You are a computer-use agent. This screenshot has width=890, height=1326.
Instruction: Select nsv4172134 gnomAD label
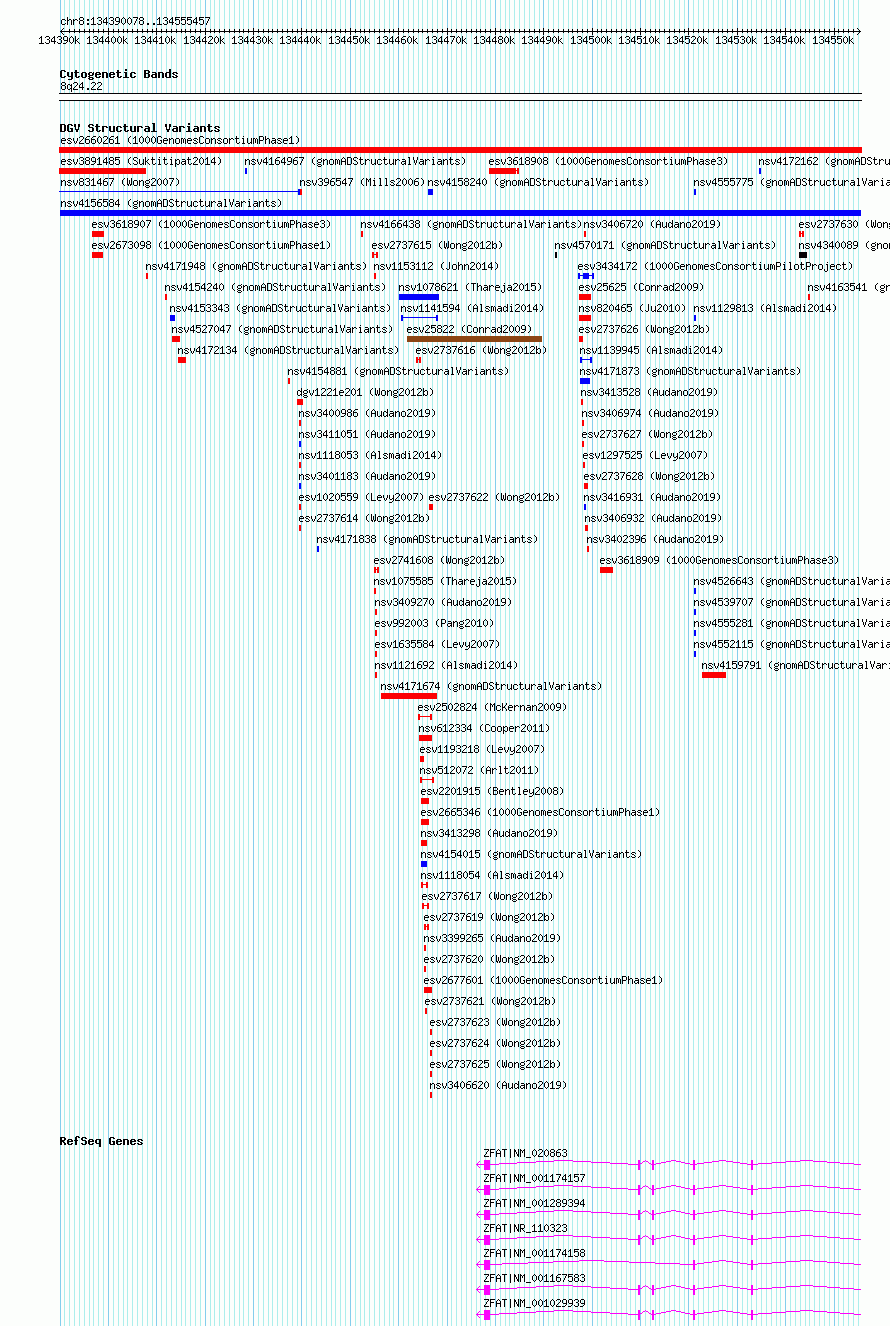pos(288,350)
